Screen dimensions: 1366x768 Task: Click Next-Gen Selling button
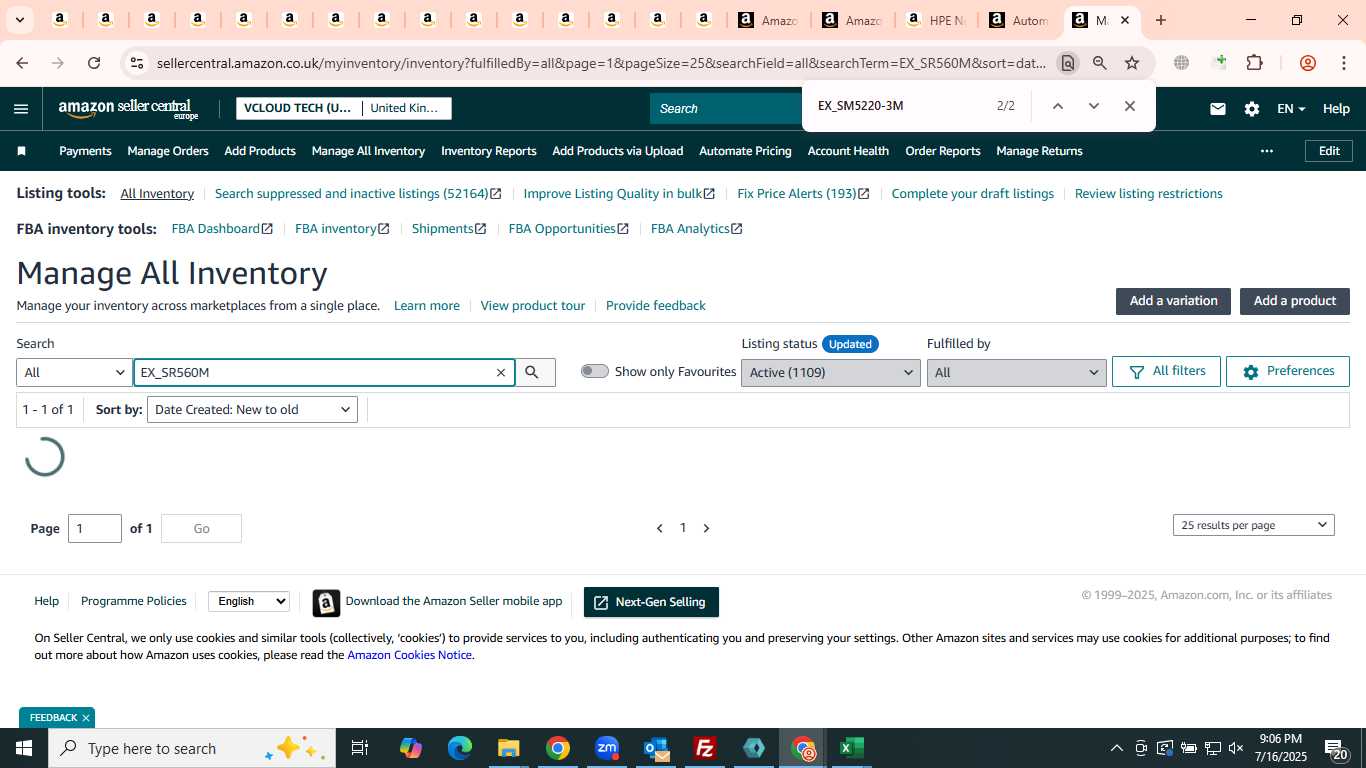651,602
